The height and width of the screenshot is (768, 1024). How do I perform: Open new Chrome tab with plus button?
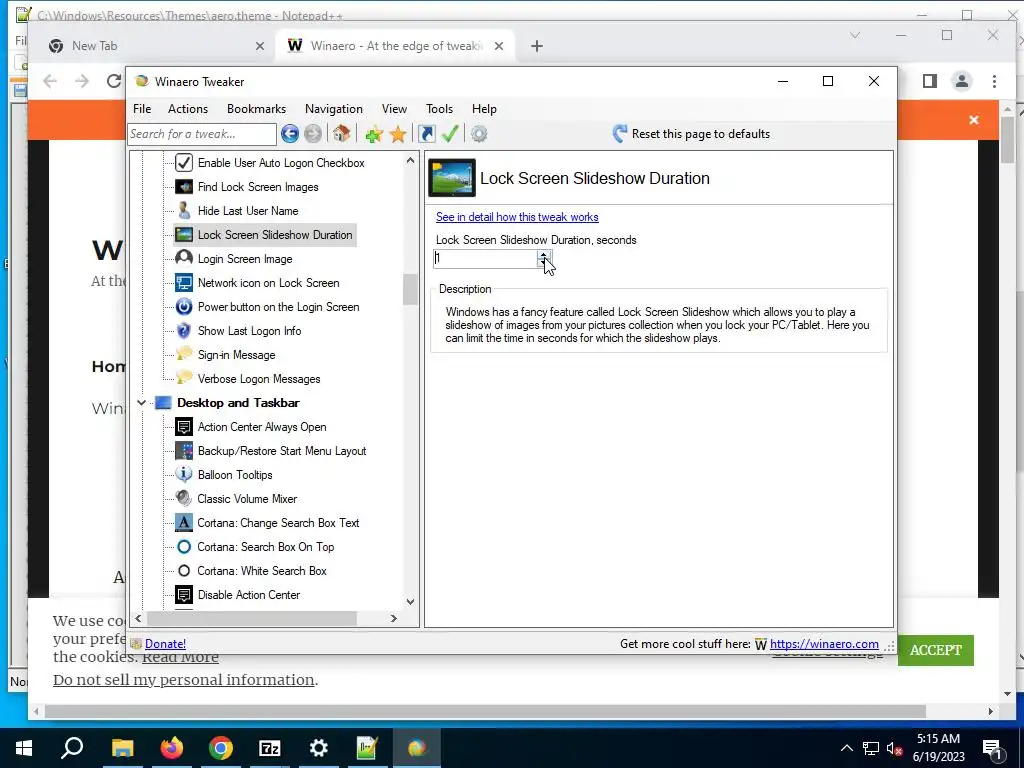pos(537,46)
